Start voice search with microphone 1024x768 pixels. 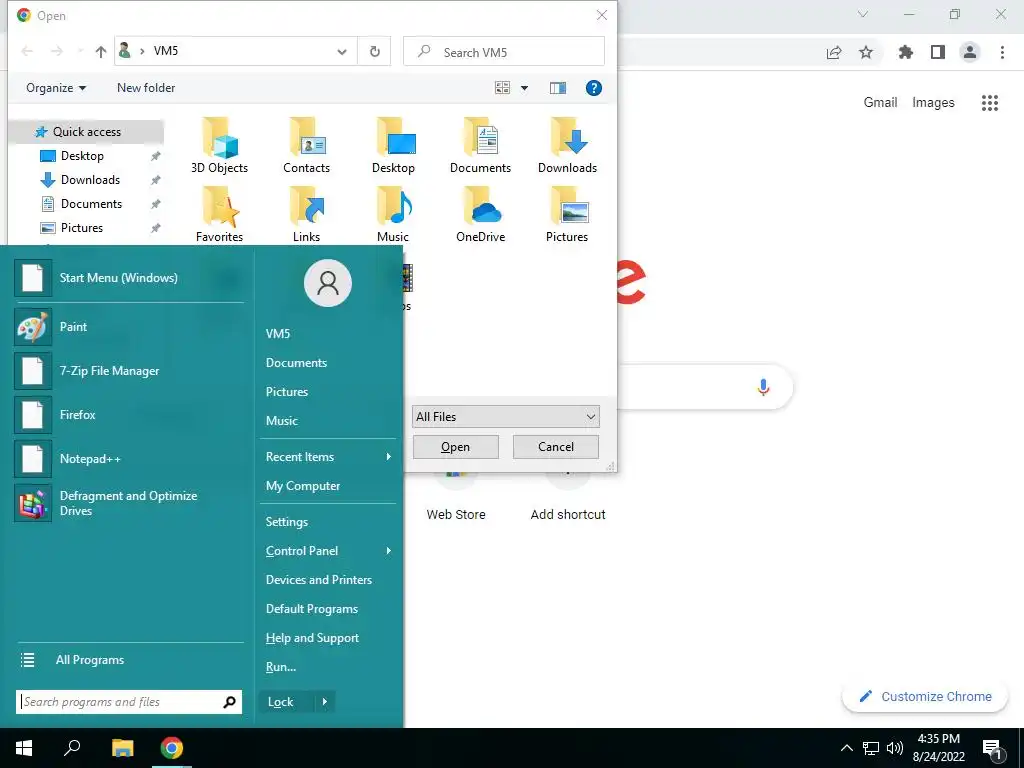pyautogui.click(x=763, y=387)
